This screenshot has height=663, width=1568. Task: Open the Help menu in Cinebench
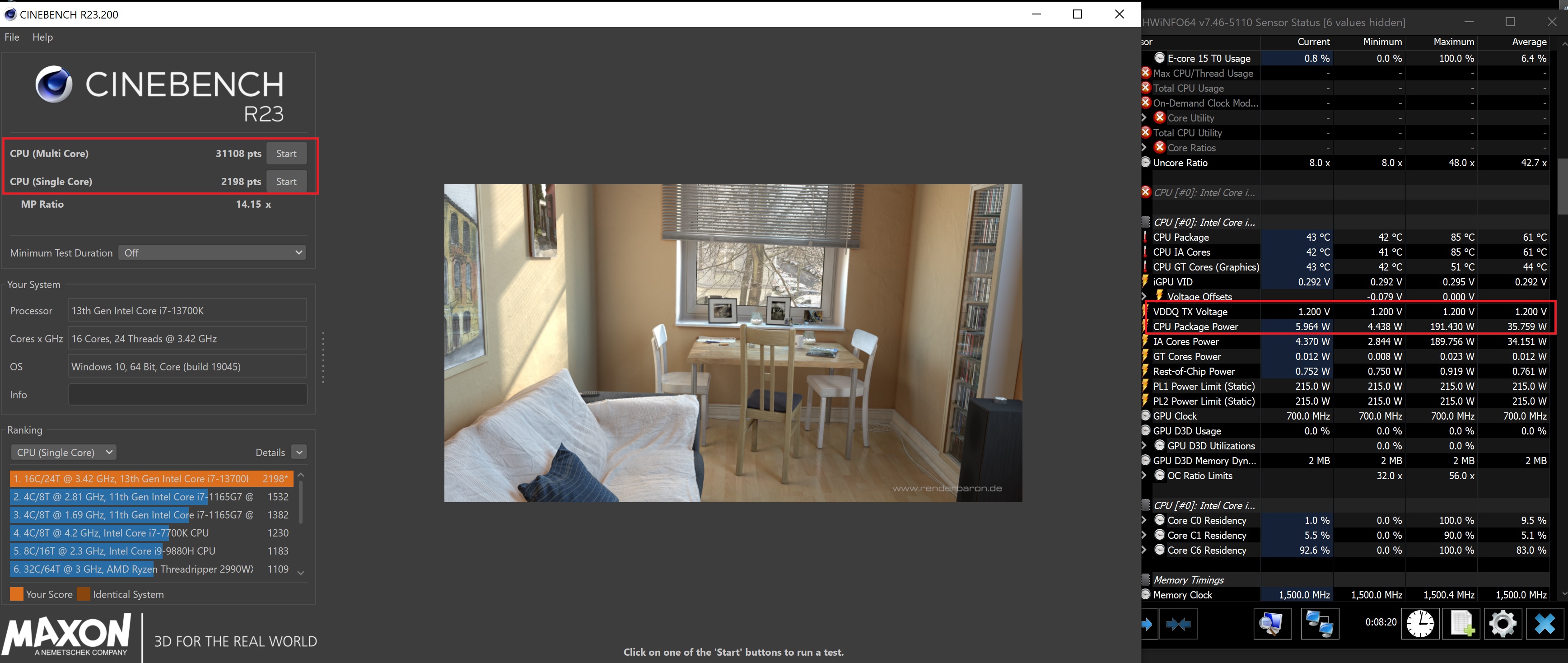point(42,37)
